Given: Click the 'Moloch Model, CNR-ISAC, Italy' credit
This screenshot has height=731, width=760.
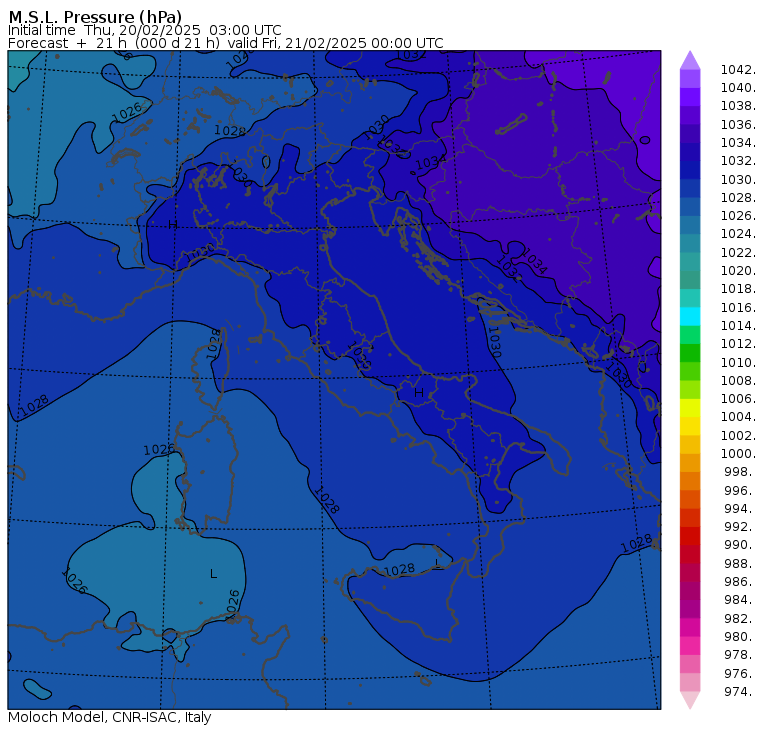Looking at the screenshot, I should click(x=110, y=717).
